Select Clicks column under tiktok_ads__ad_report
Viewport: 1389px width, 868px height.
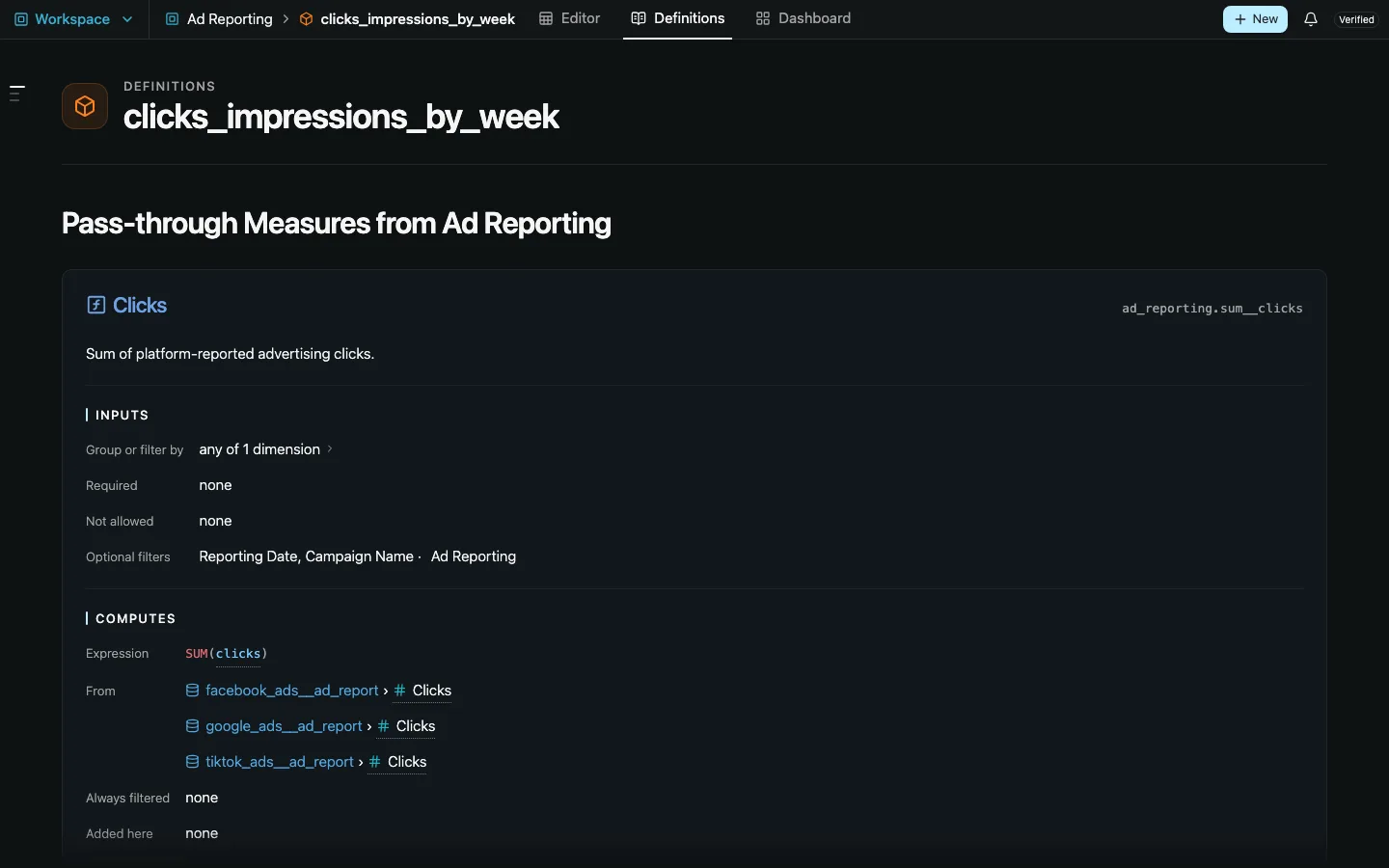(407, 762)
